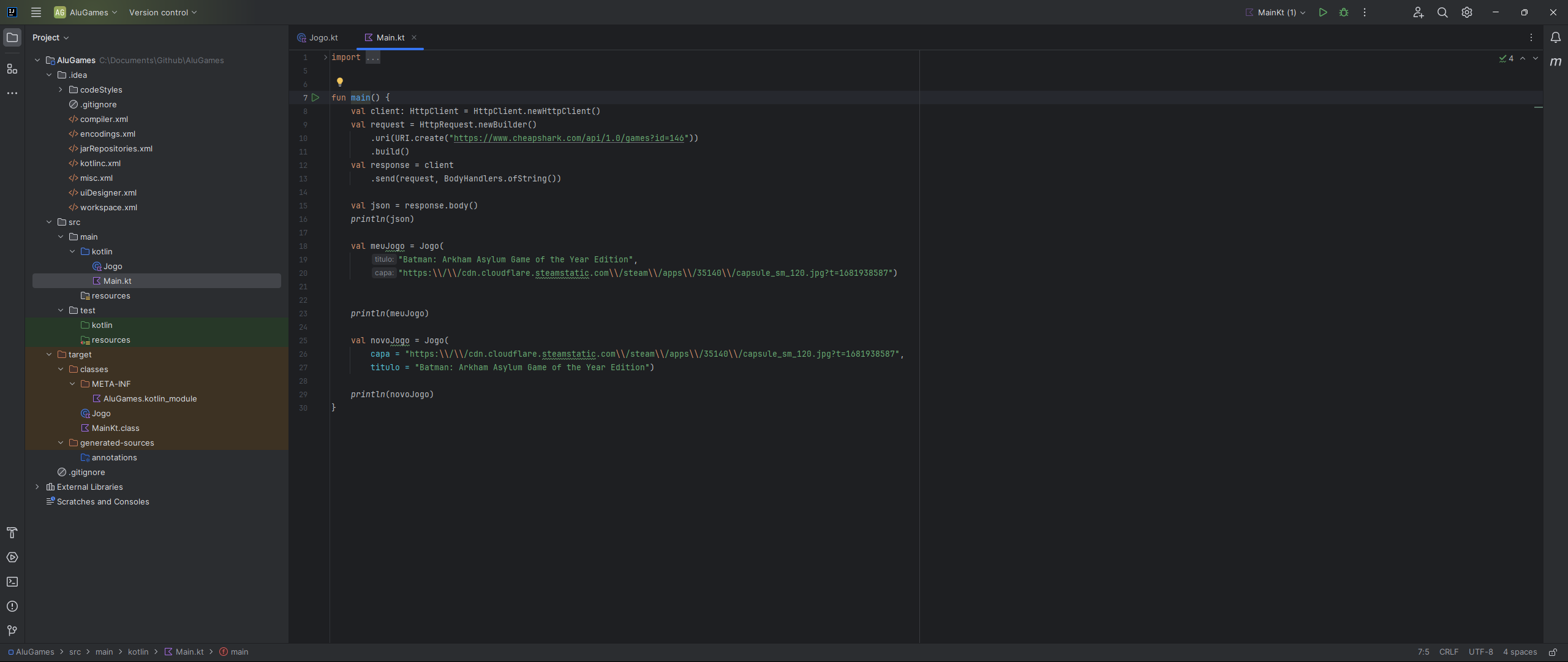Collapse the META-INF folder

tap(72, 384)
